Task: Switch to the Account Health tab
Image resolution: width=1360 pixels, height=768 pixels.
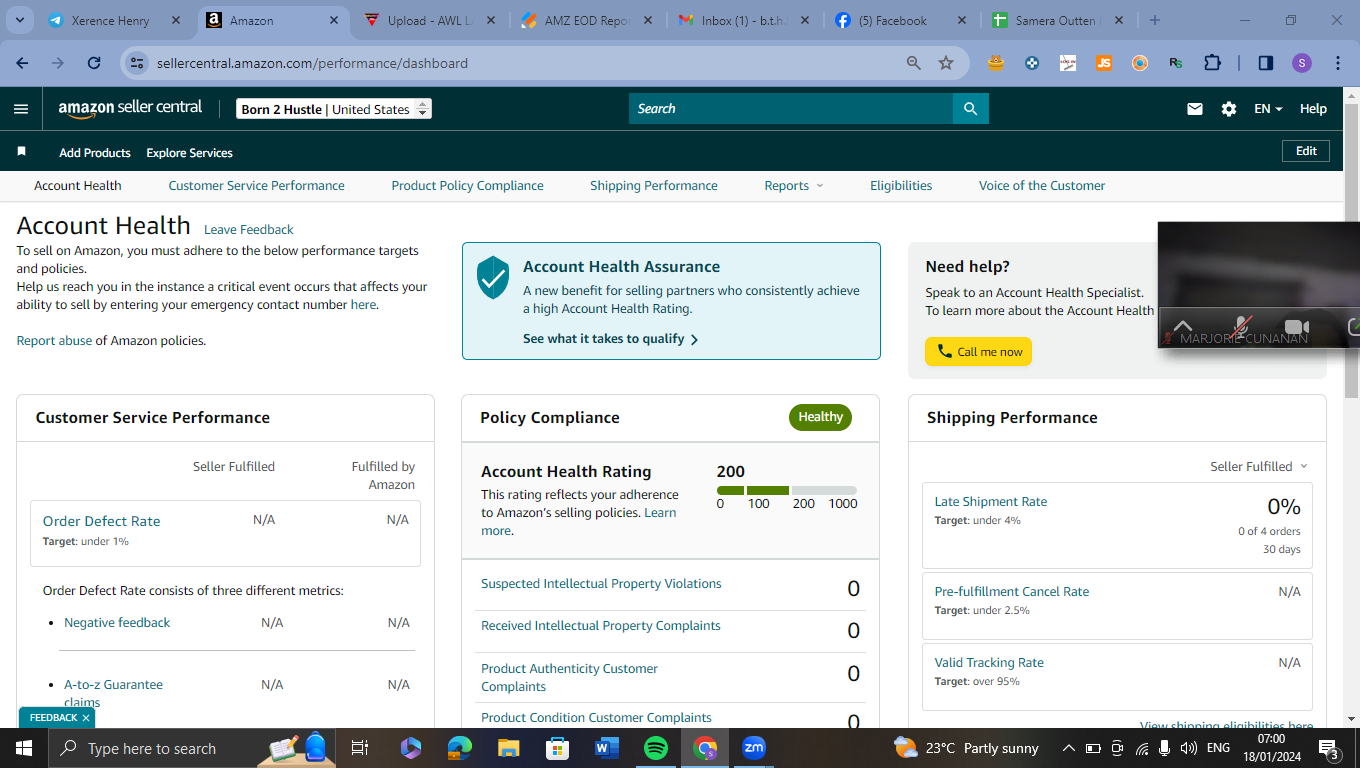Action: [78, 186]
